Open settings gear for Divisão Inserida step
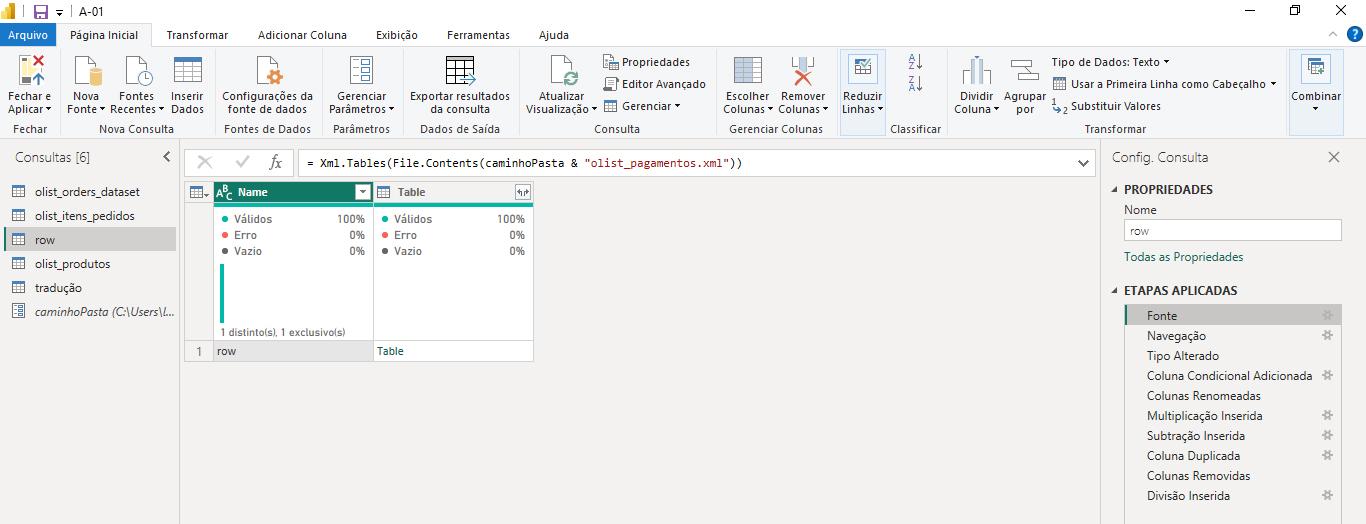The image size is (1366, 524). click(x=1328, y=495)
